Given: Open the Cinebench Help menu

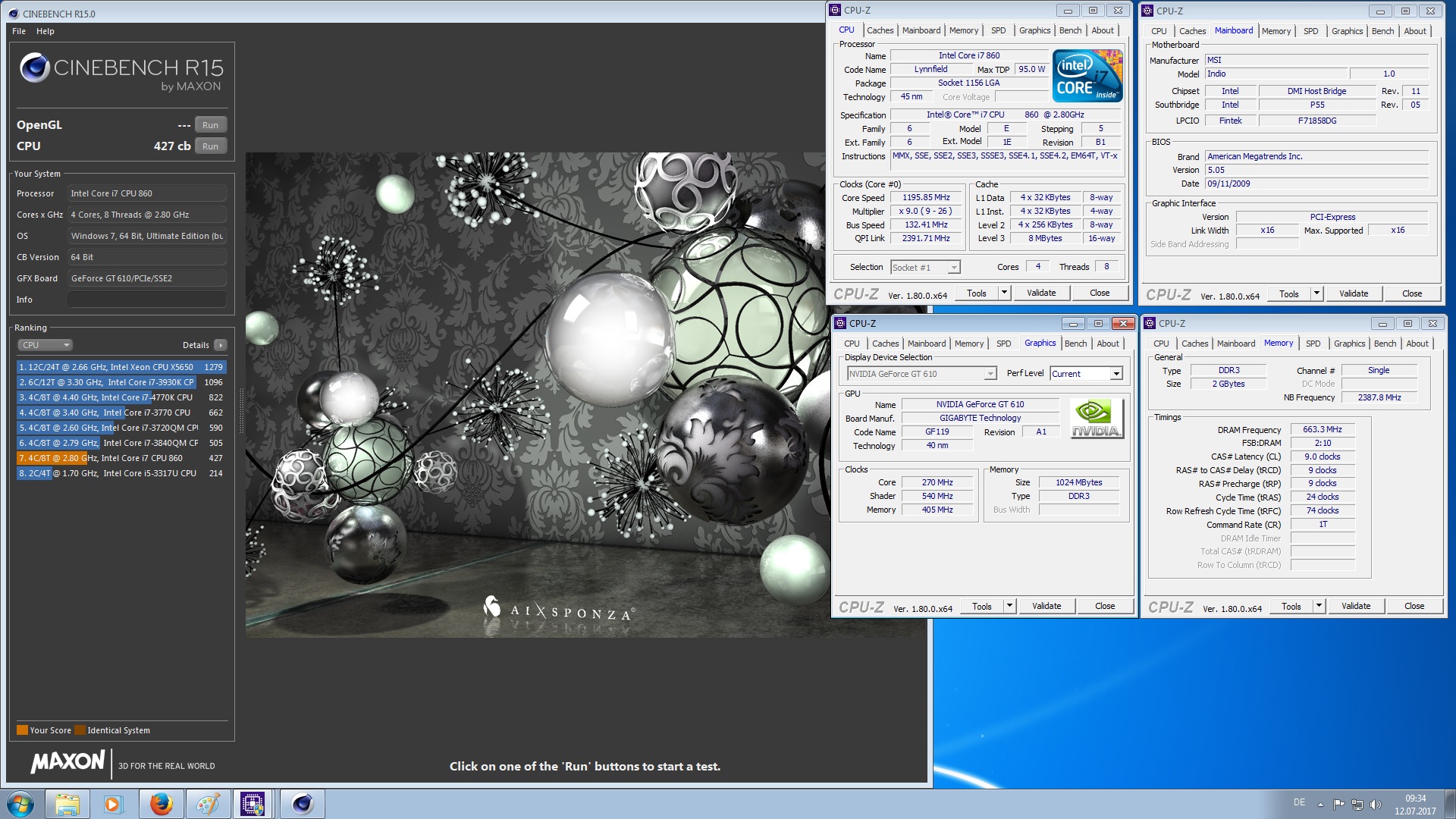Looking at the screenshot, I should coord(45,31).
